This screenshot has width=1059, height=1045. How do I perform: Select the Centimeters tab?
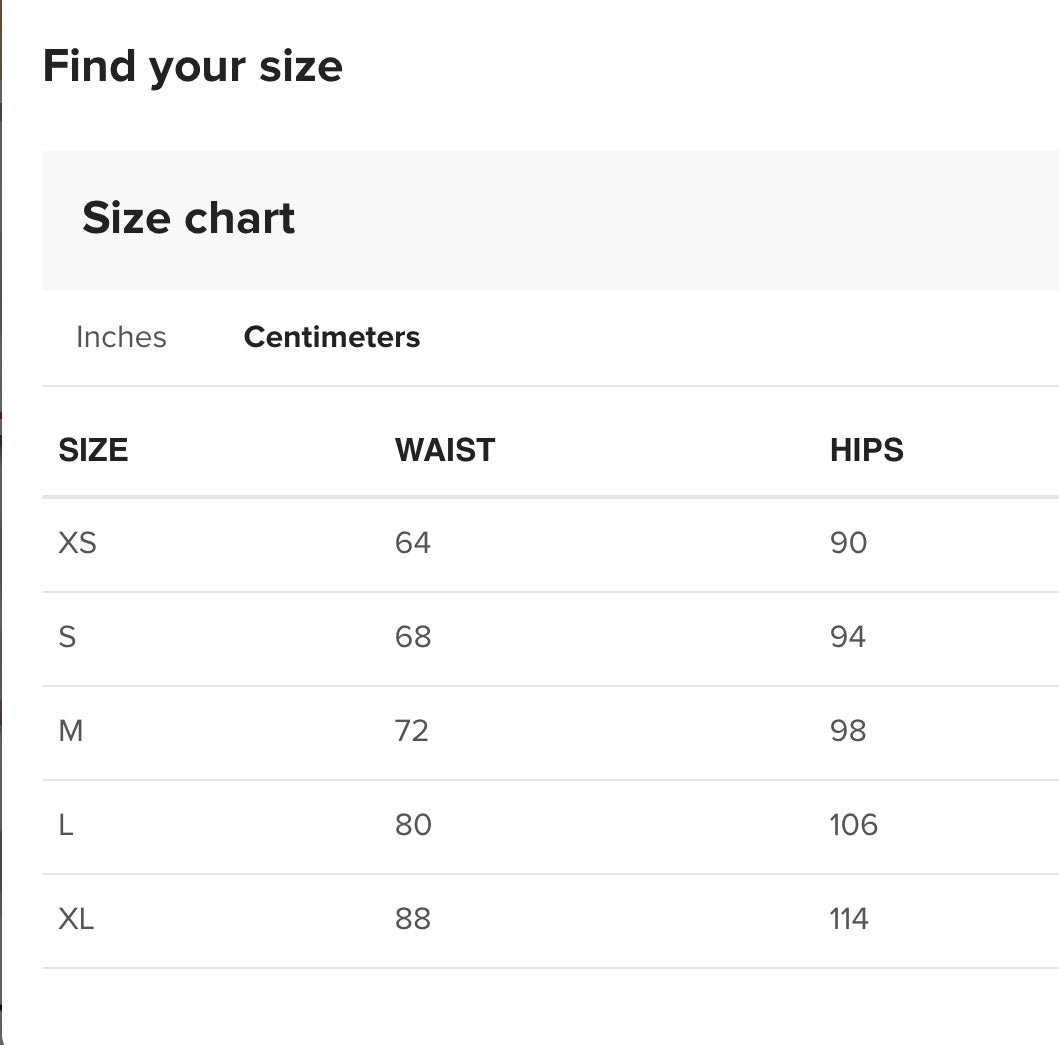332,337
